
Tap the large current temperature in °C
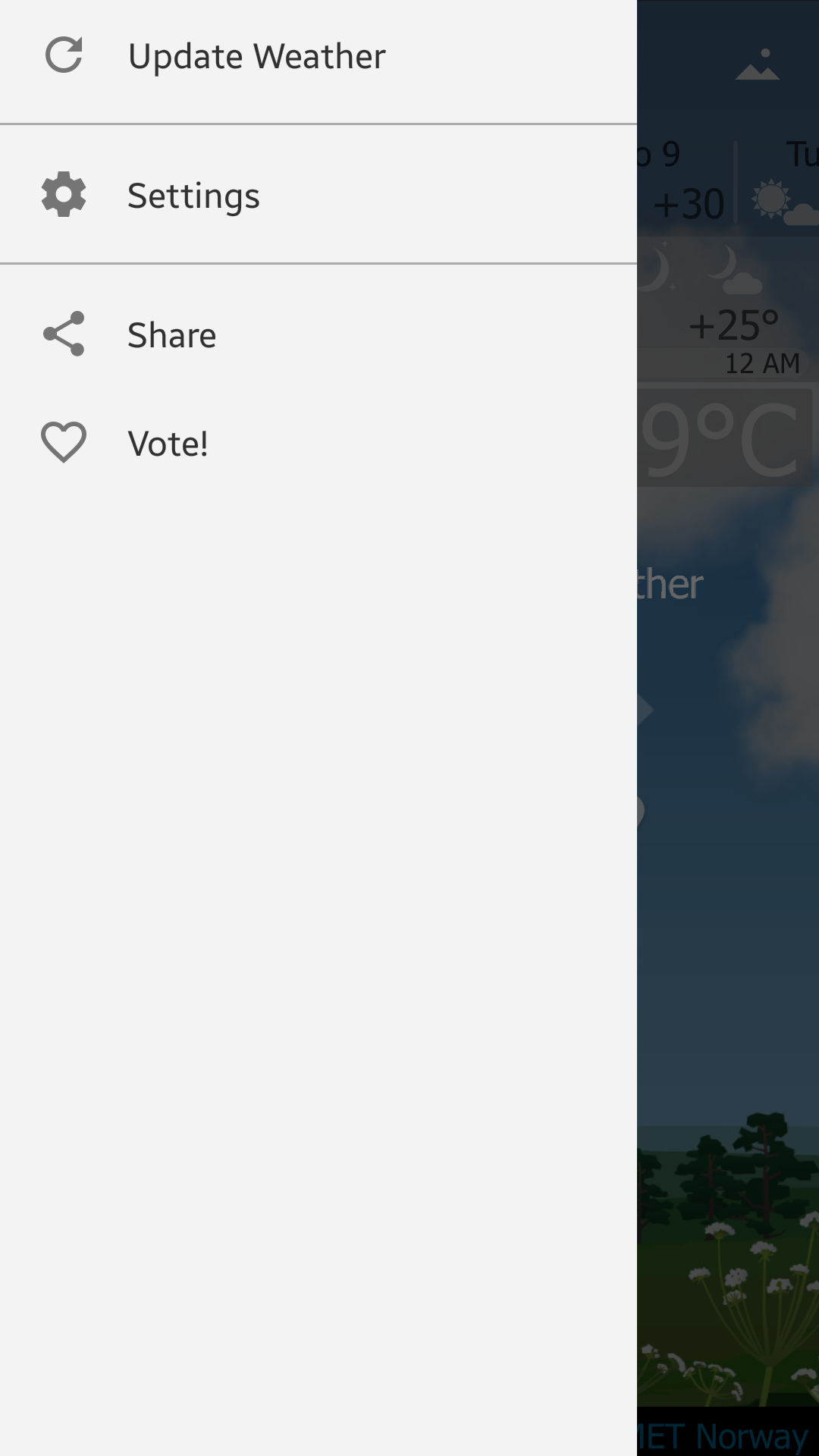pos(724,438)
